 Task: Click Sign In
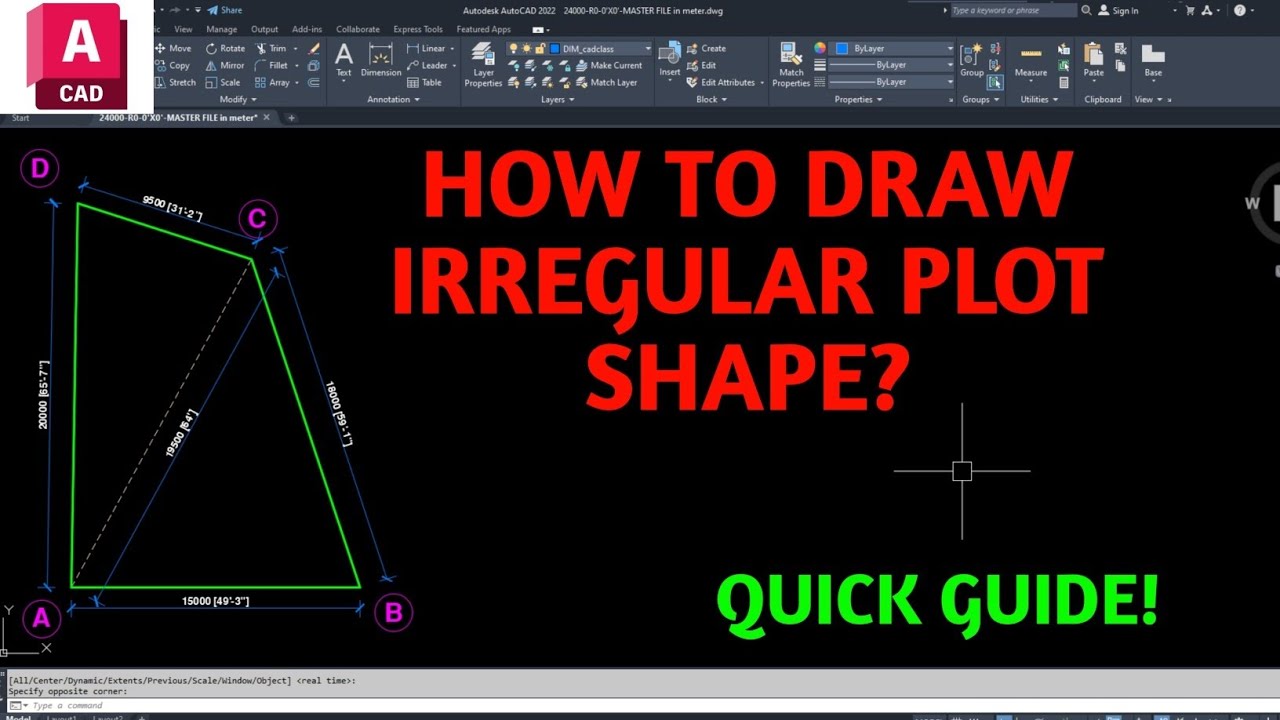click(1119, 10)
